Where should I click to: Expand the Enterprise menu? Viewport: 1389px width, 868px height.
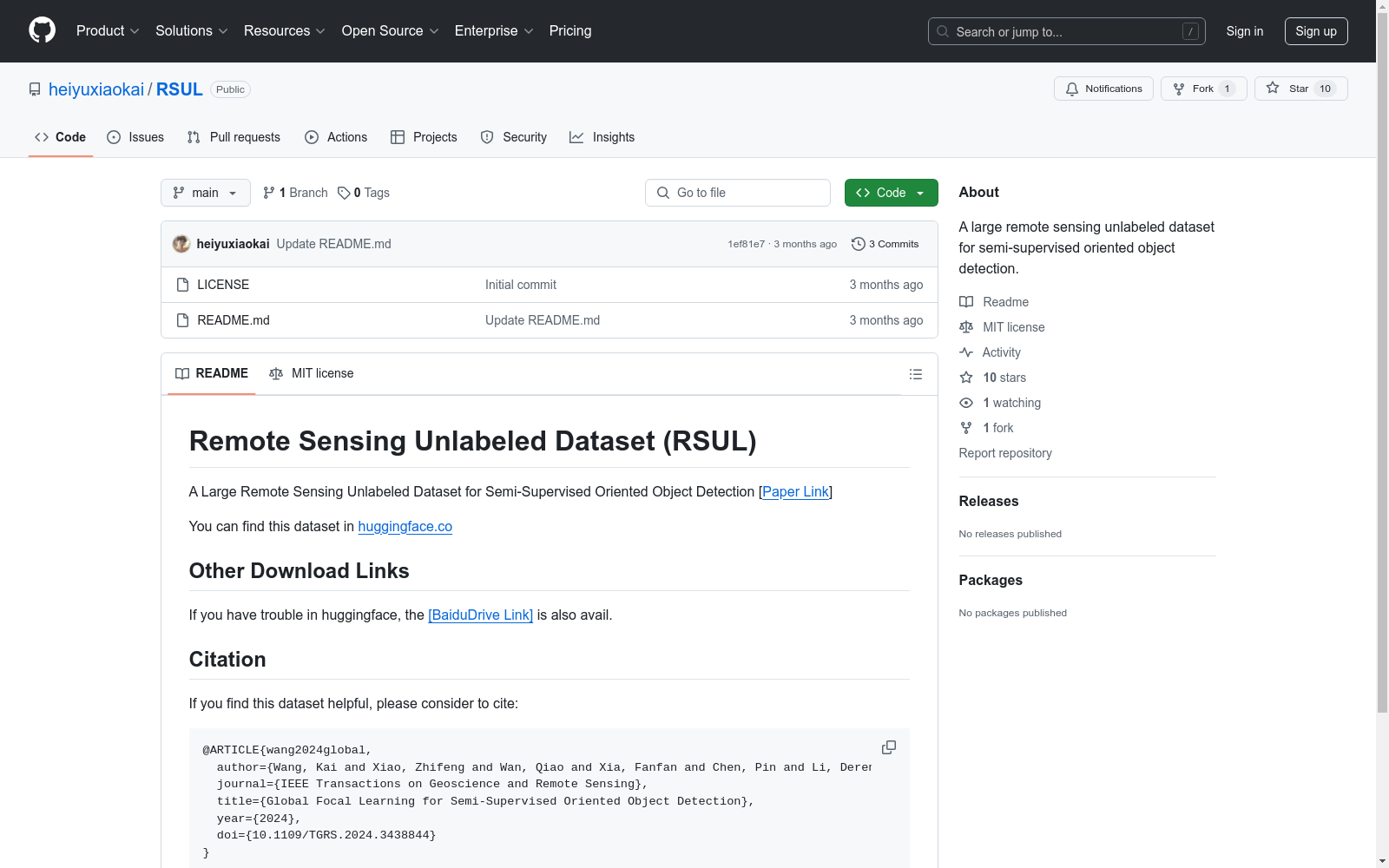494,31
